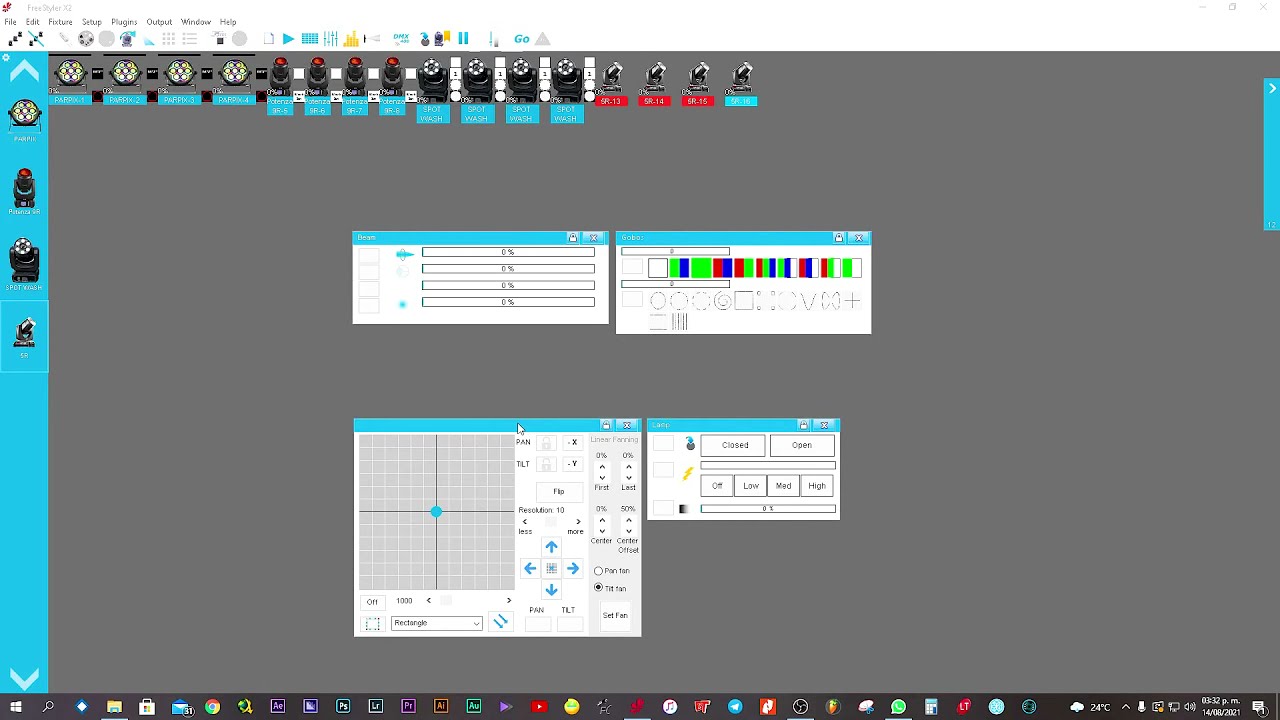The image size is (1280, 720).
Task: Select the SR-13 moving head fixture
Action: 611,84
